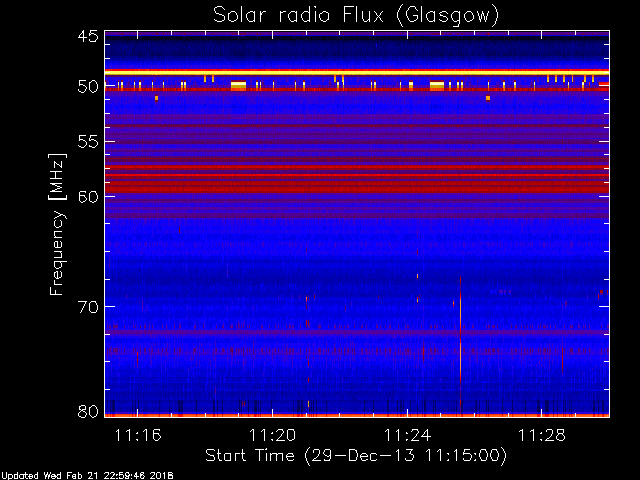
Task: Click the 60 MHz frequency label
Action: click(x=88, y=197)
